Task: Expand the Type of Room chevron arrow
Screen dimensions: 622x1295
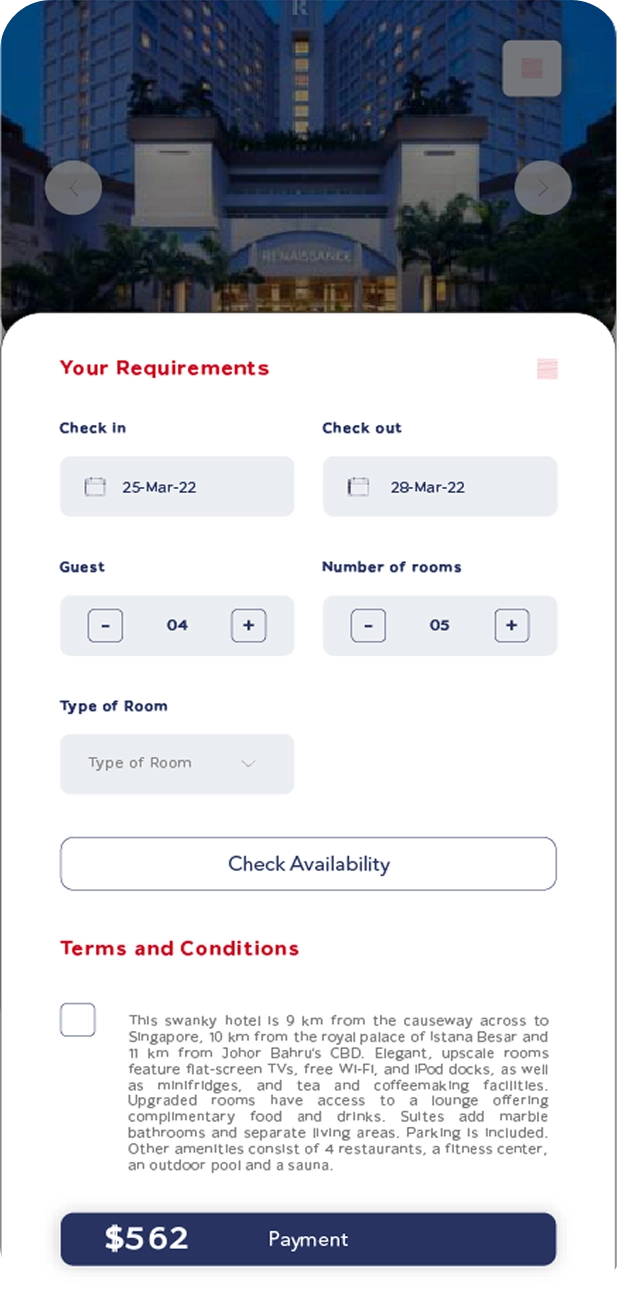Action: 249,764
